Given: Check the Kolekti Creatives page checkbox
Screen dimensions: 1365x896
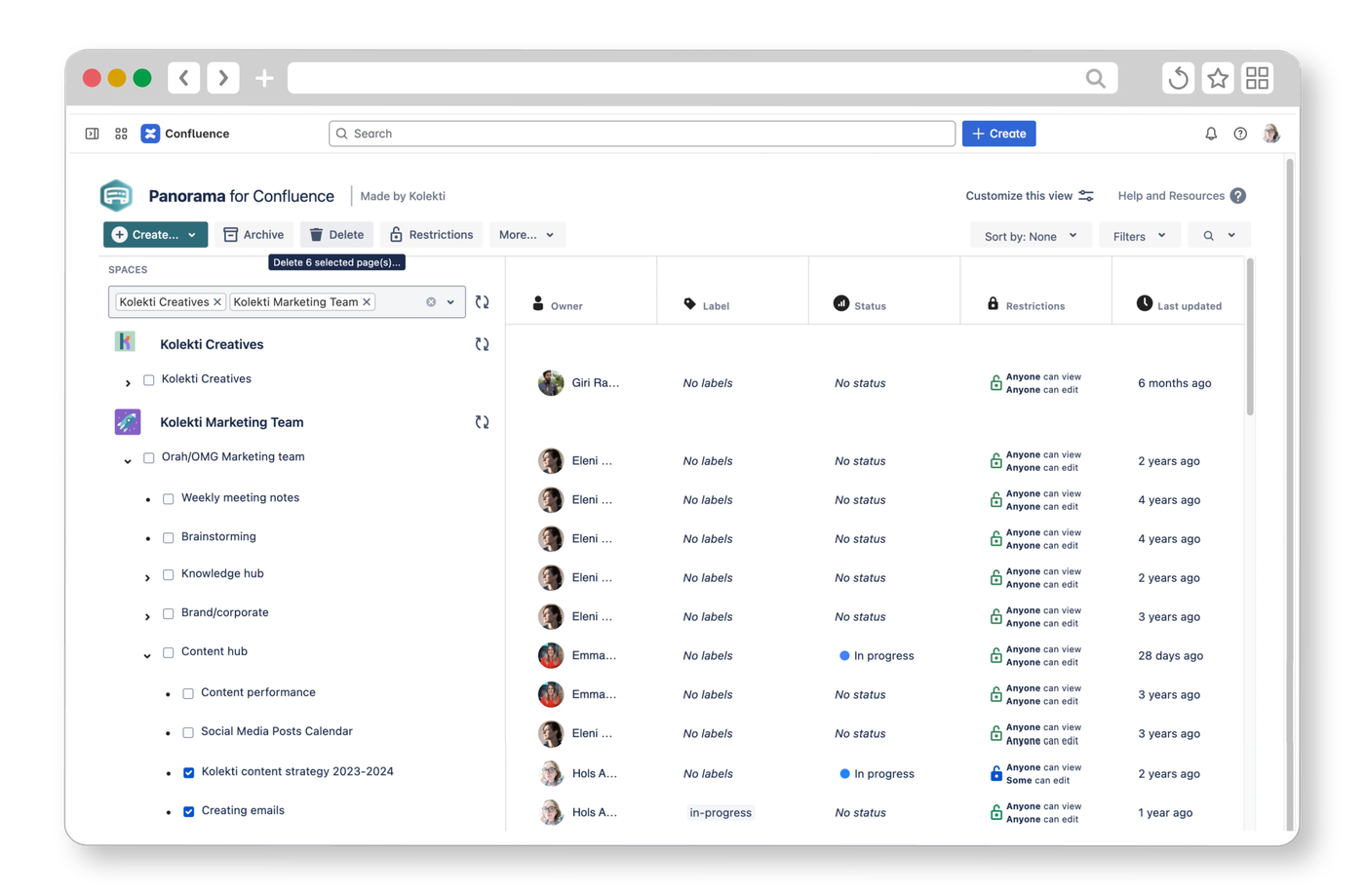Looking at the screenshot, I should click(149, 380).
